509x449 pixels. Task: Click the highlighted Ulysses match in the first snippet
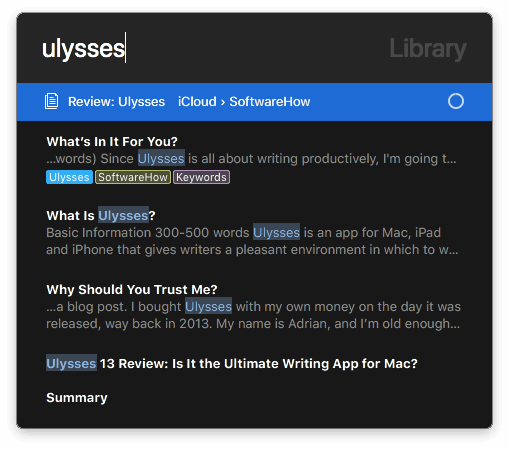(161, 159)
